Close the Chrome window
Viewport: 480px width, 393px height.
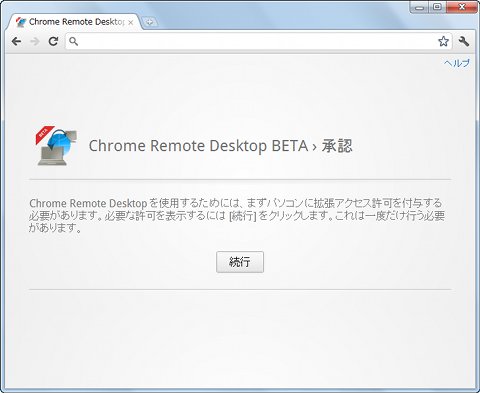tap(462, 7)
